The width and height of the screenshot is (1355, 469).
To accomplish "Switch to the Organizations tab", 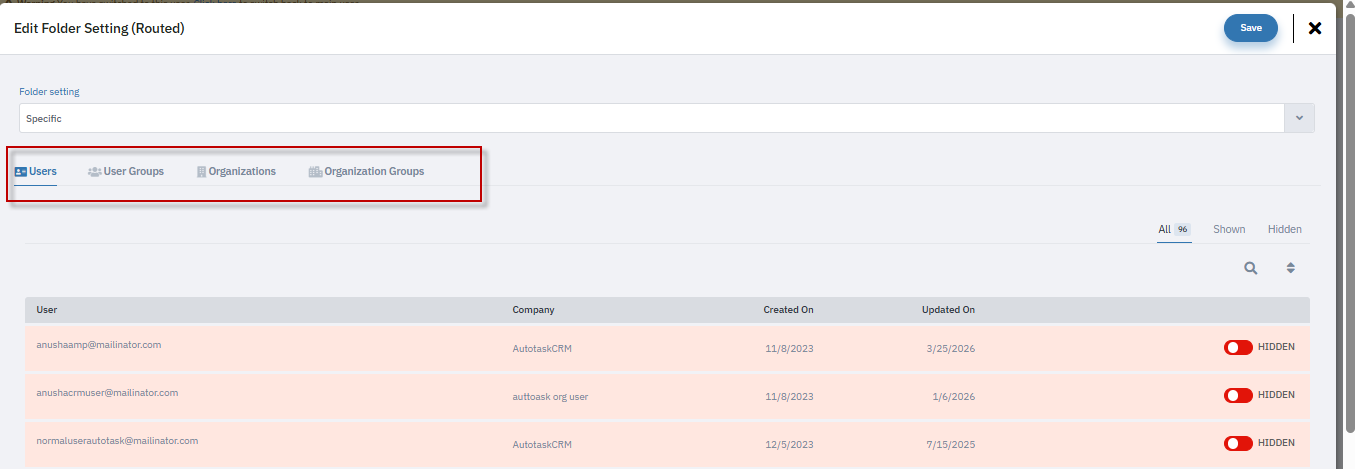I will (x=242, y=172).
